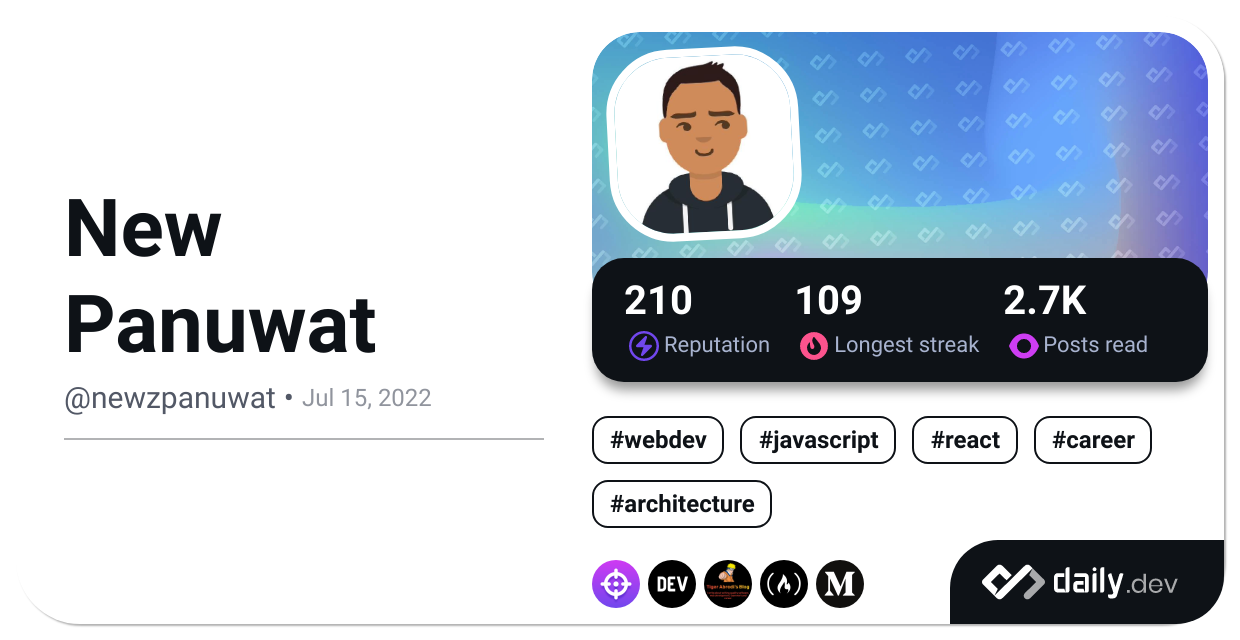
Task: Click the Reputation lightning bolt icon
Action: point(643,346)
